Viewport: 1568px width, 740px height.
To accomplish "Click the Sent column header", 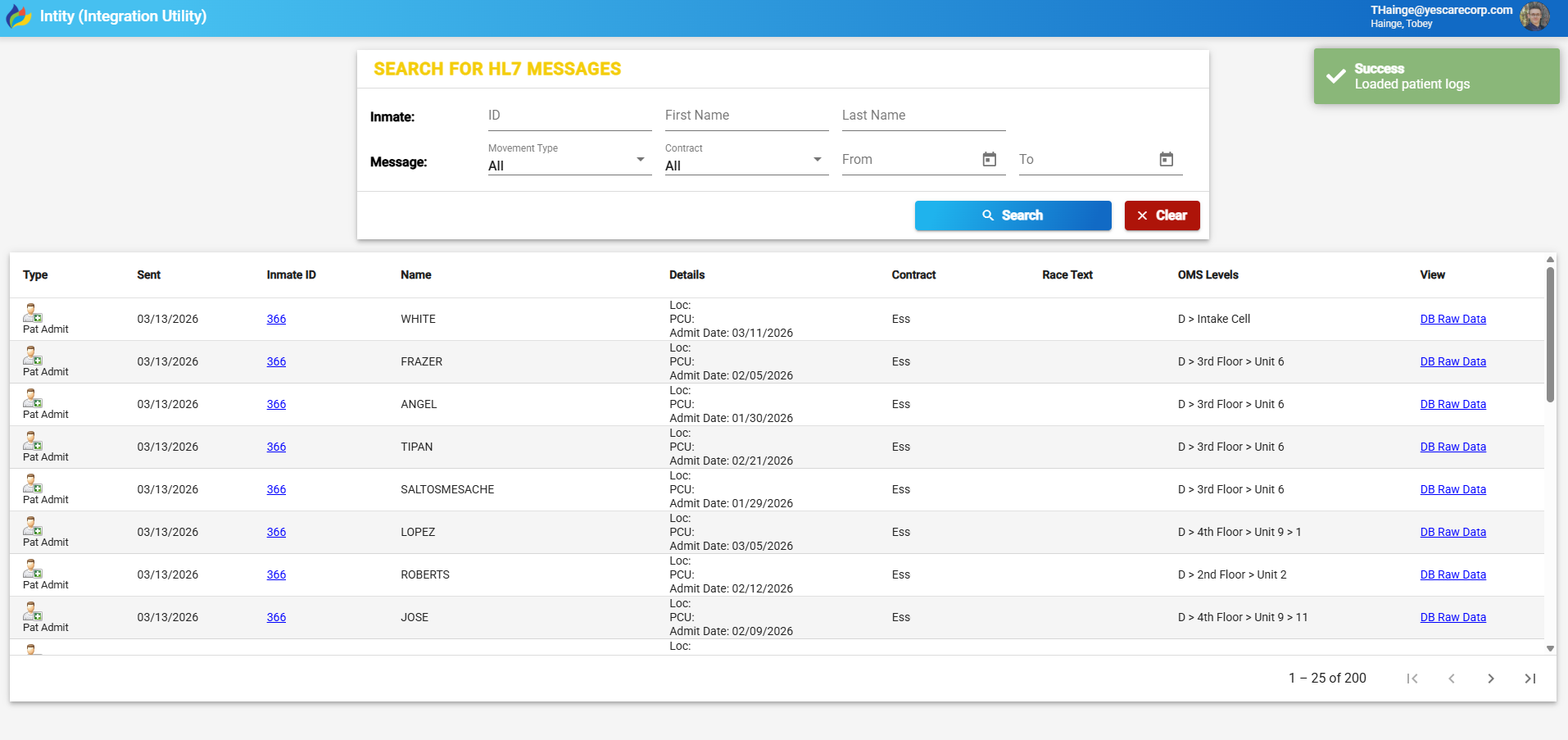I will point(148,275).
